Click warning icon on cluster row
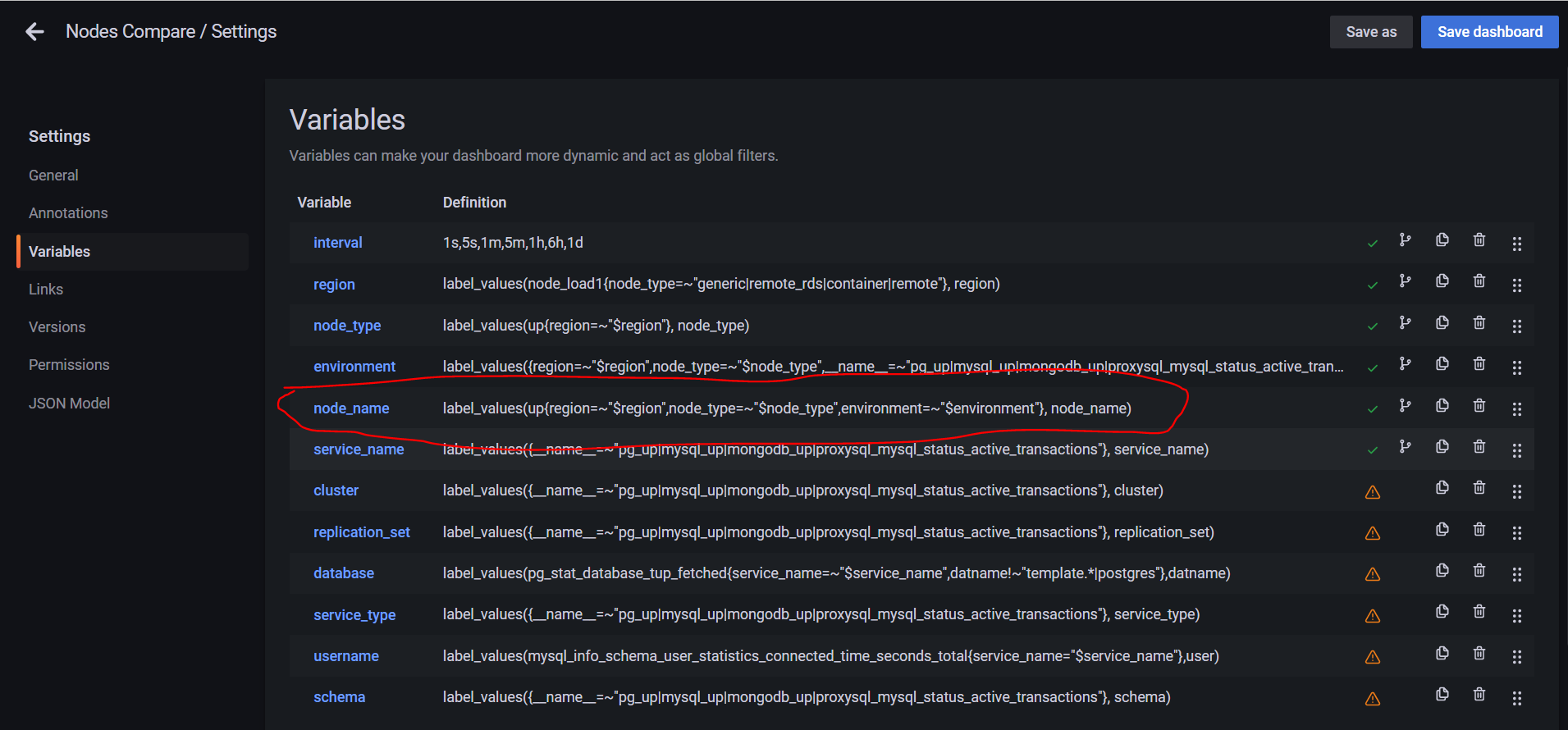Screen dimensions: 1568x730 coord(1372,492)
